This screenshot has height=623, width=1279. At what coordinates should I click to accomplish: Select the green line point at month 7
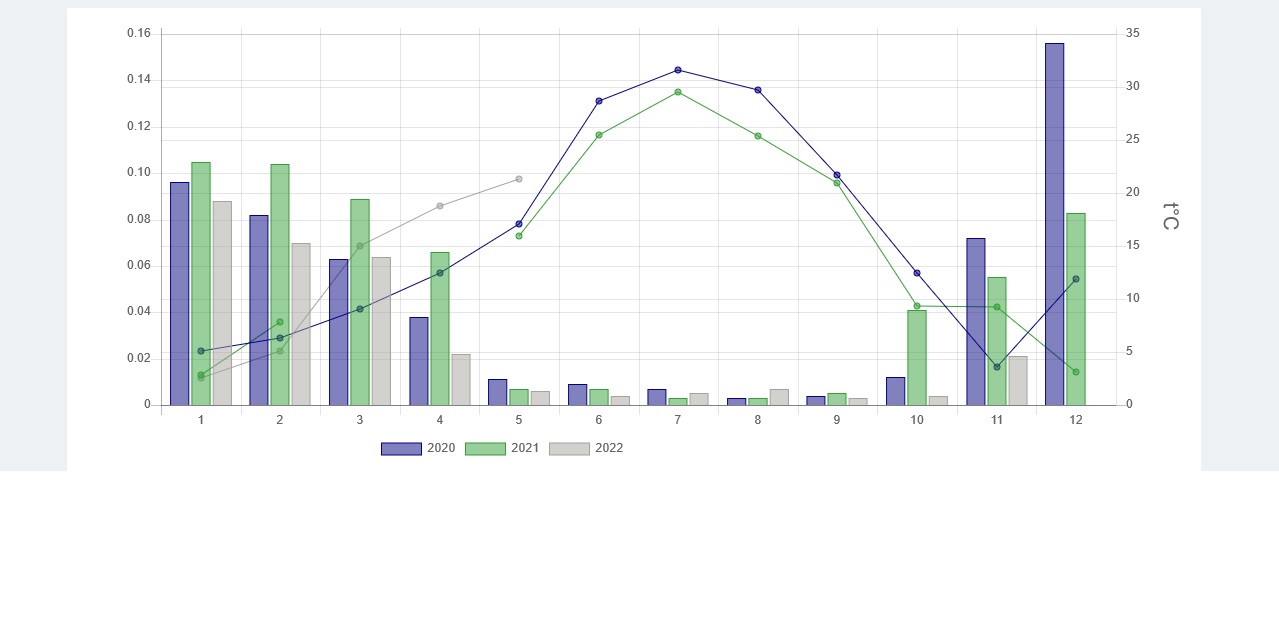678,92
